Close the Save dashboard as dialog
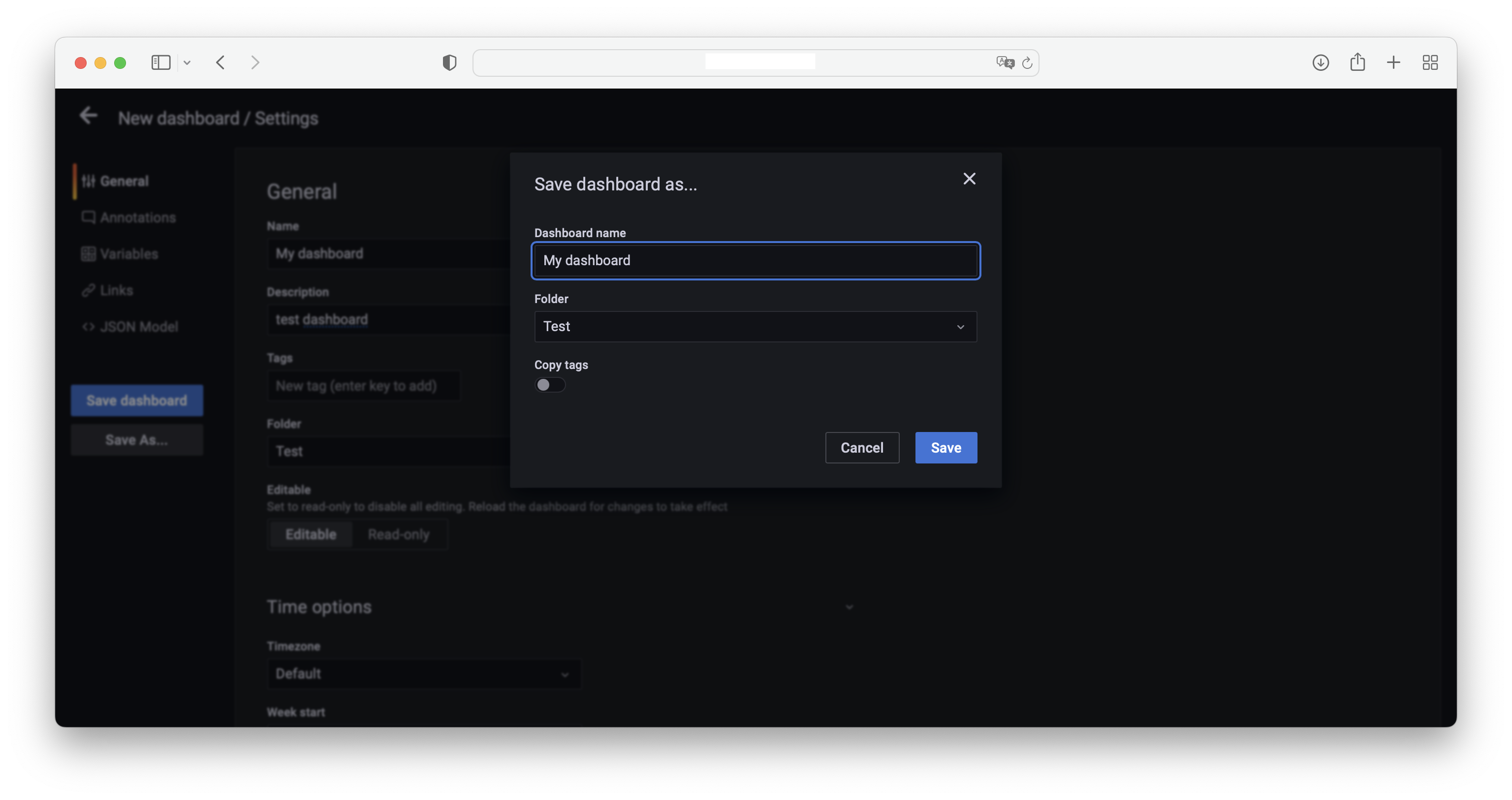Image resolution: width=1512 pixels, height=800 pixels. [x=969, y=179]
